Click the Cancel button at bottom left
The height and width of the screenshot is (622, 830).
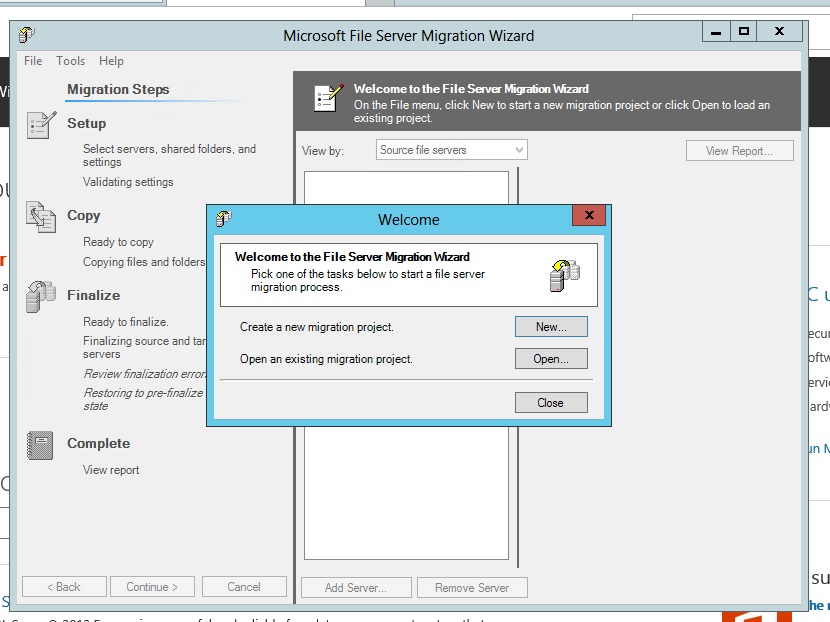click(x=244, y=587)
